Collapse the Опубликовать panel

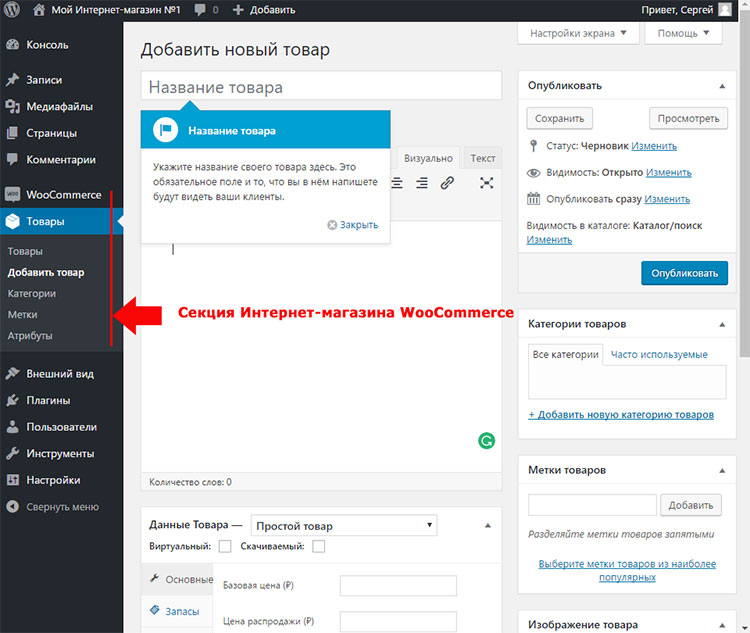tap(722, 86)
